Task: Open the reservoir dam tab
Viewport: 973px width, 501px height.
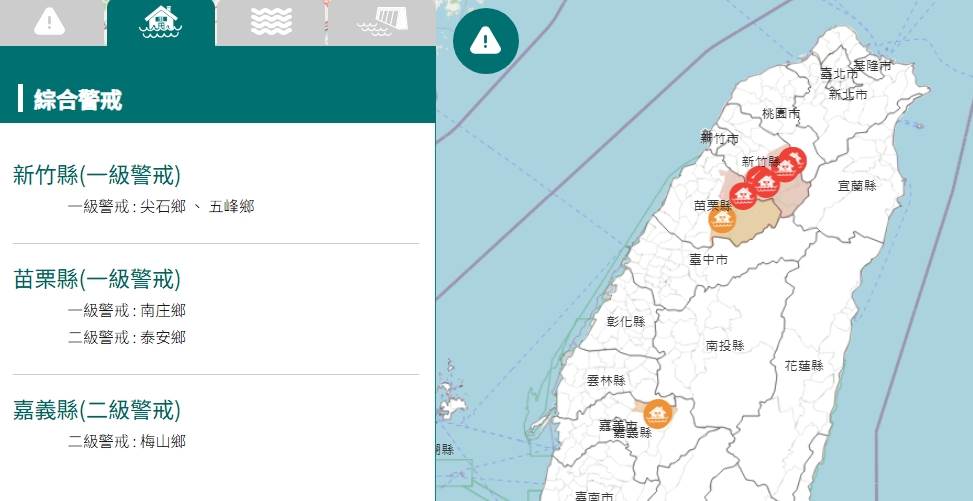Action: pos(382,23)
